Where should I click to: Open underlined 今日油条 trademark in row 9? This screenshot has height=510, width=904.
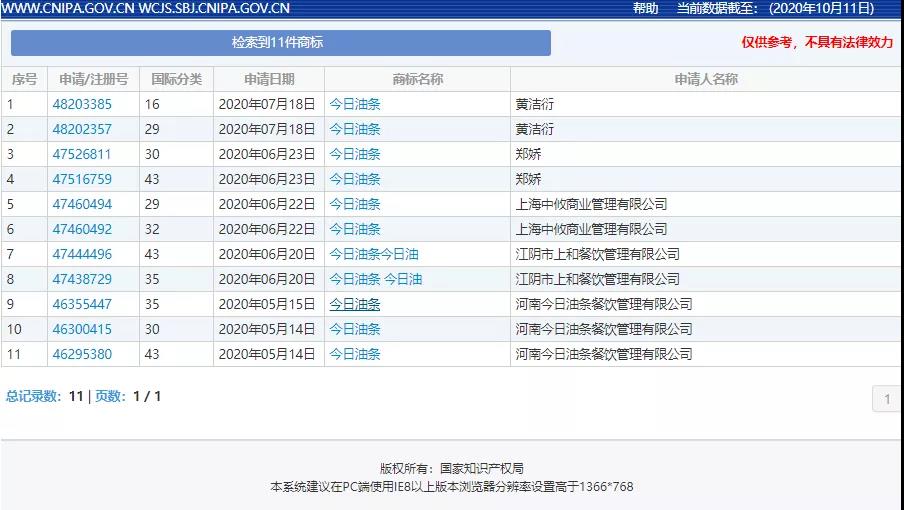click(355, 304)
